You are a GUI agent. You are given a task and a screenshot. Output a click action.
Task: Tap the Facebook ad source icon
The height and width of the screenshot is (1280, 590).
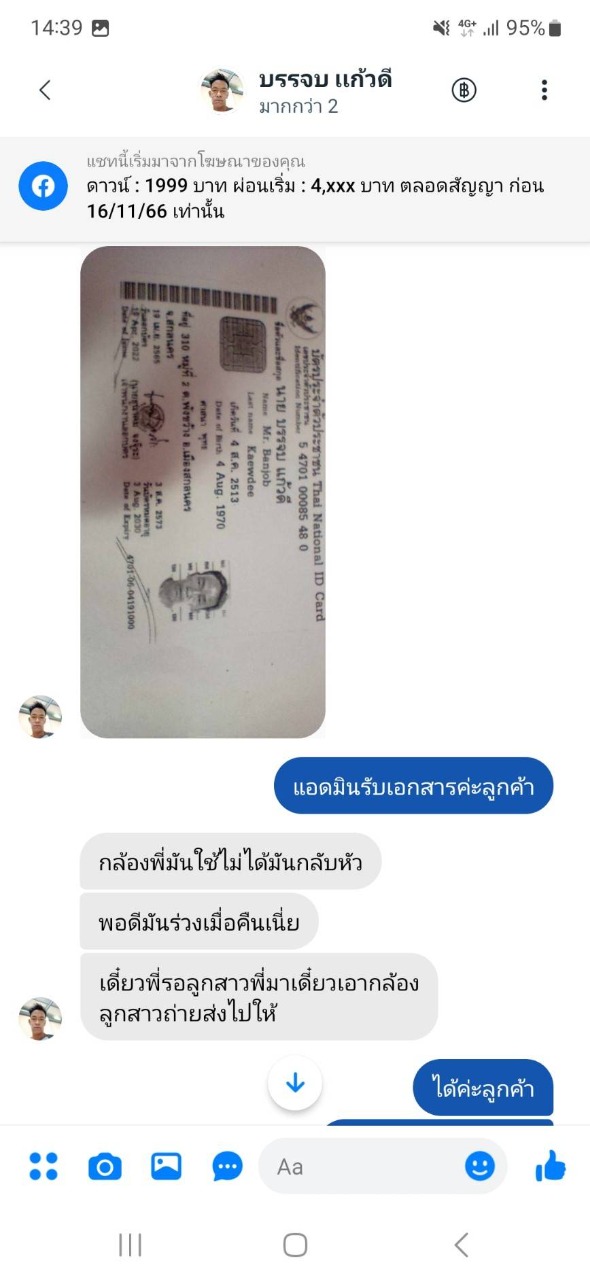(x=43, y=186)
